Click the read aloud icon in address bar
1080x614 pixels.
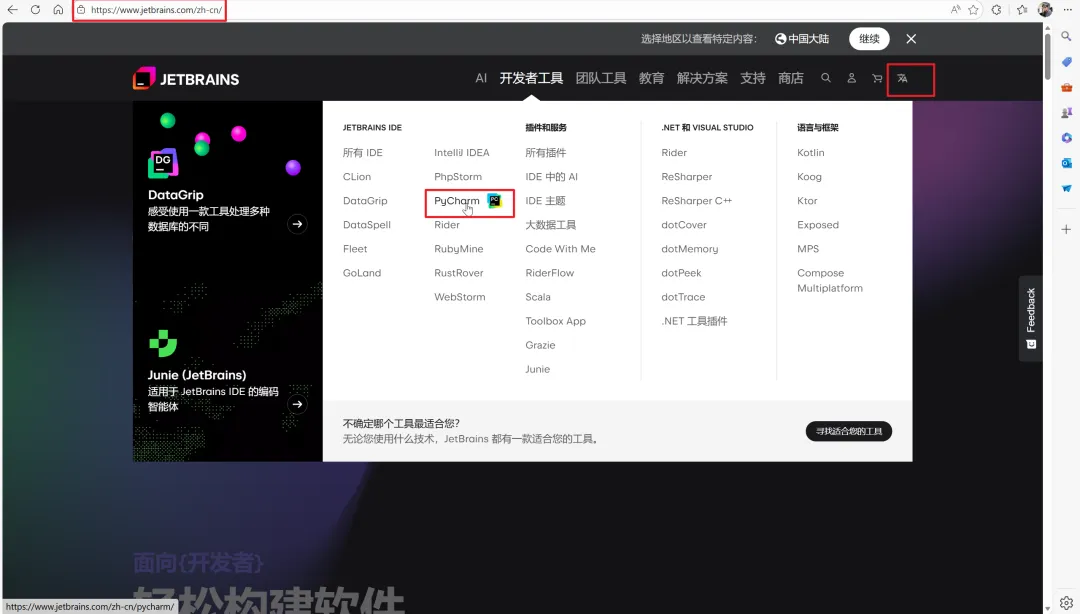pos(955,10)
